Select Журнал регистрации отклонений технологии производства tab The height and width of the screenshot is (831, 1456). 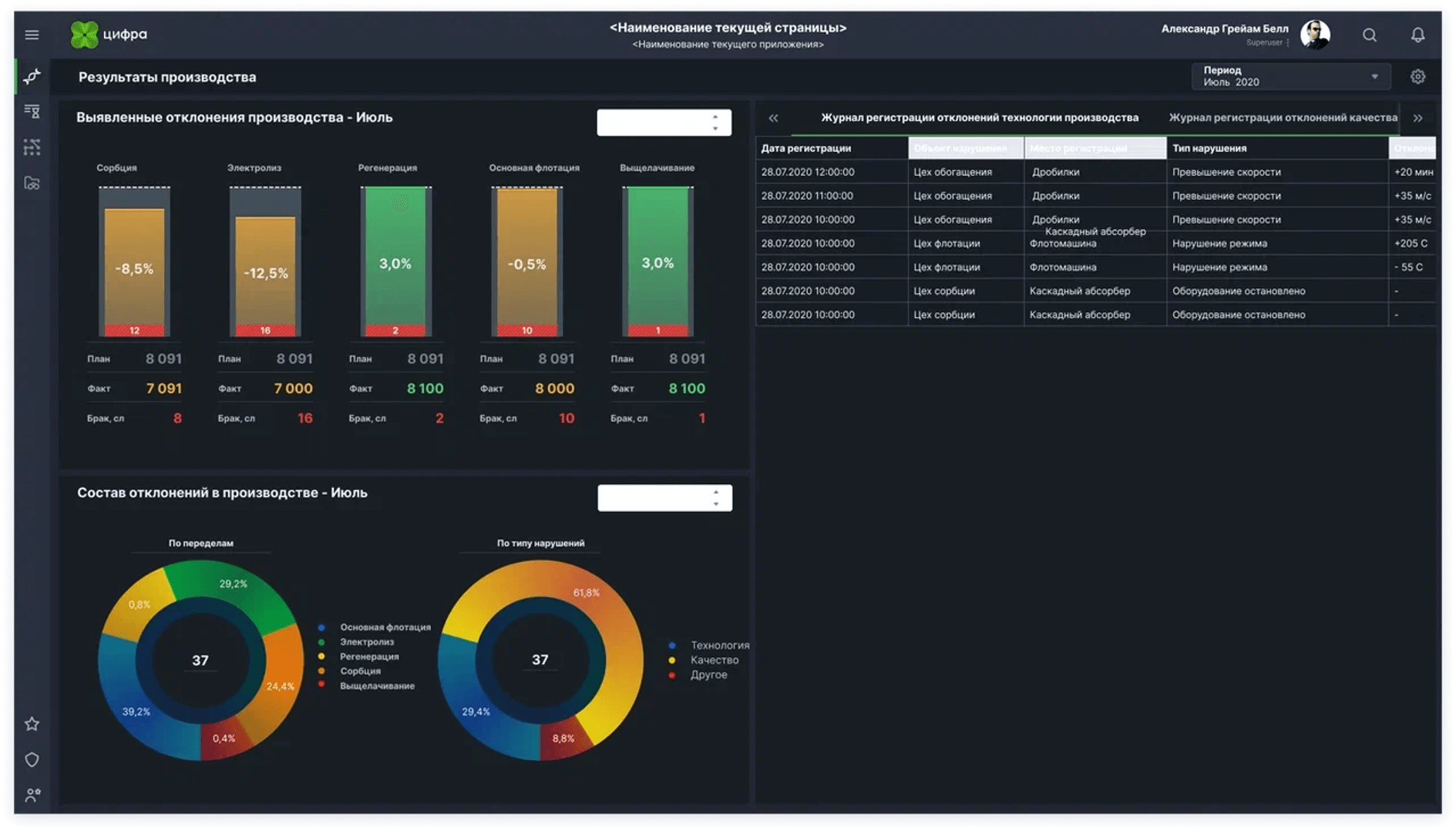979,117
